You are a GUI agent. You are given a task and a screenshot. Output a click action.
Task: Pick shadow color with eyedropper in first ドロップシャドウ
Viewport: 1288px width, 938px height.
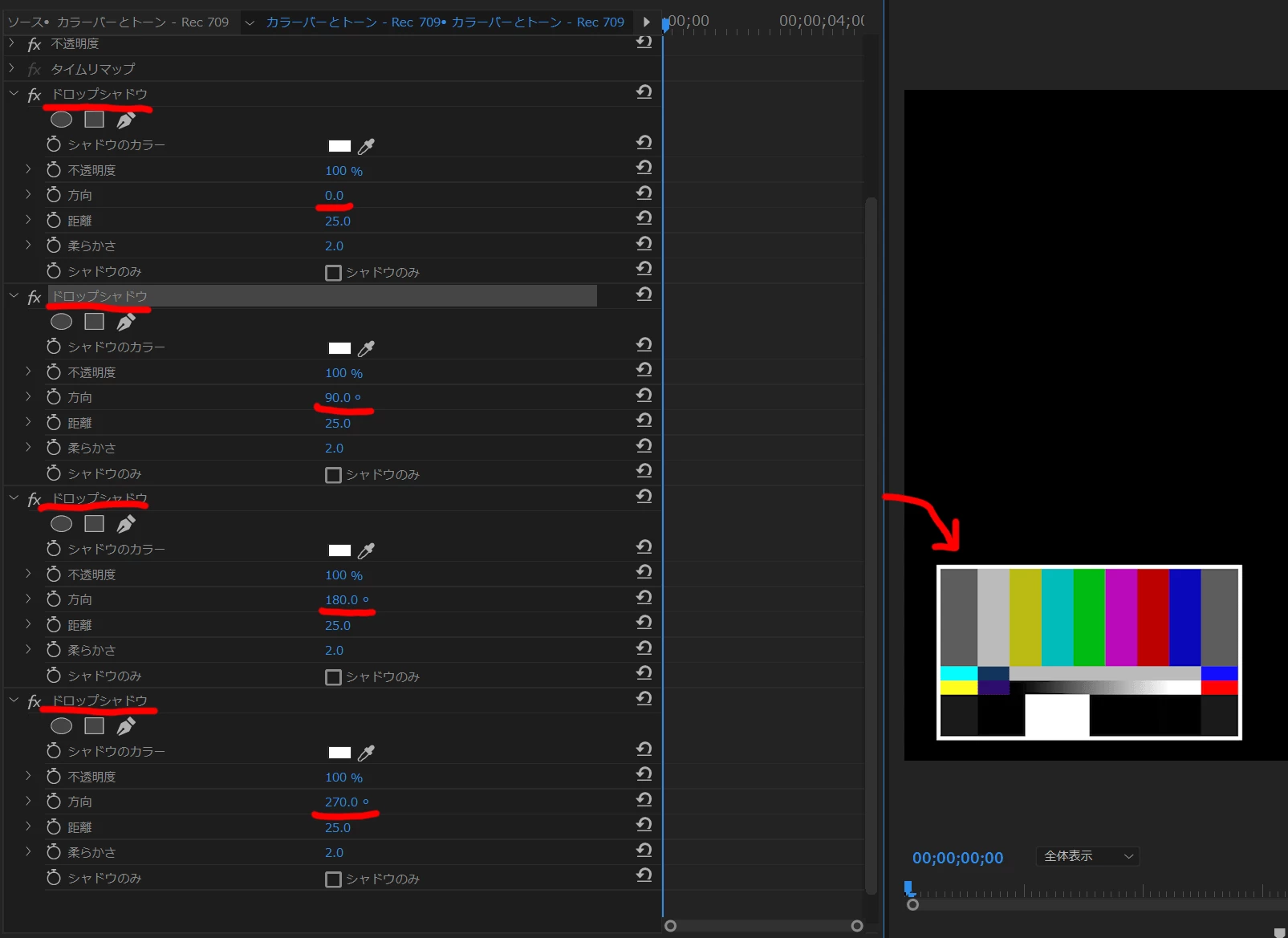click(366, 146)
